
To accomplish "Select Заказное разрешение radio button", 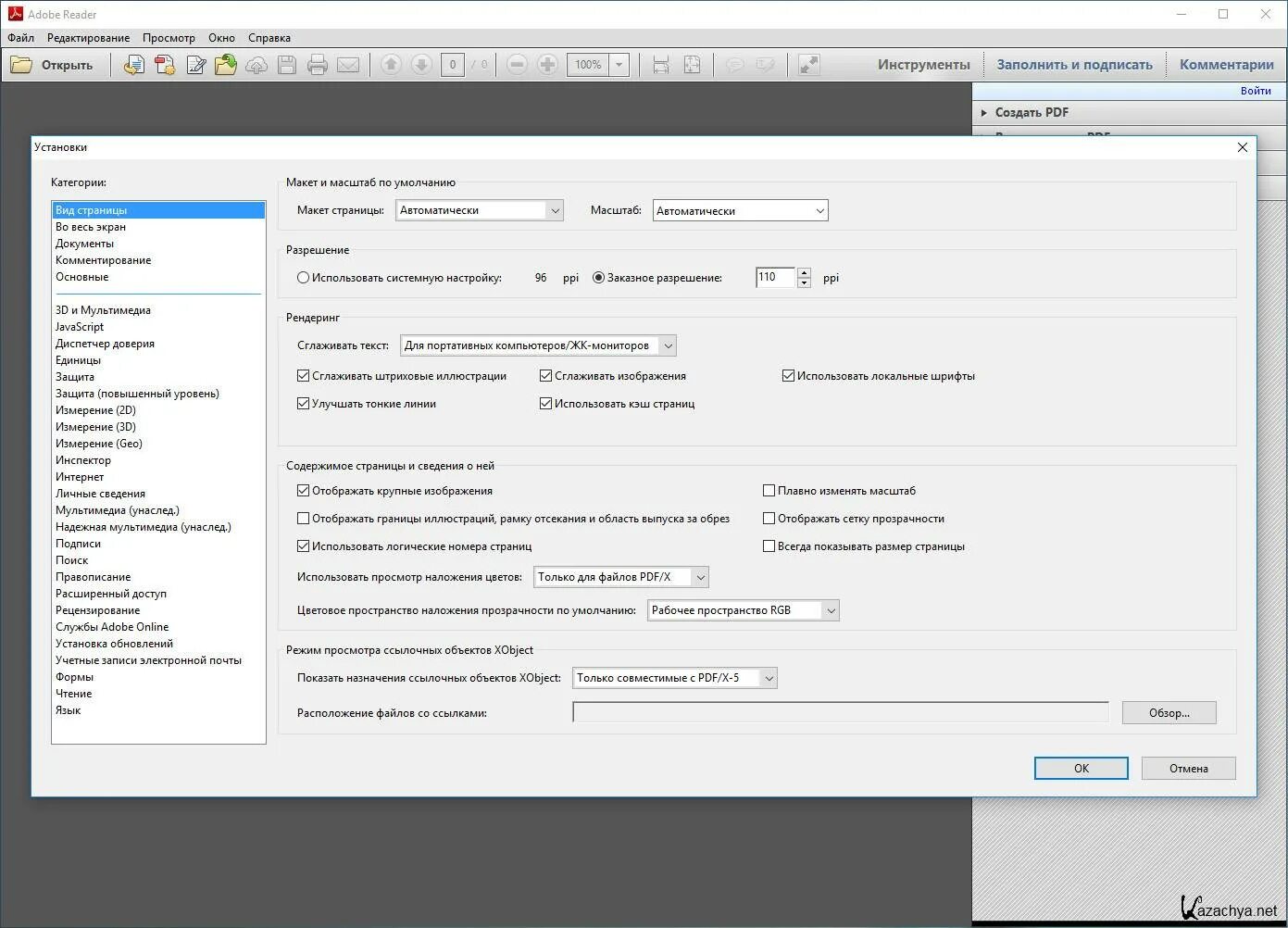I will point(598,278).
